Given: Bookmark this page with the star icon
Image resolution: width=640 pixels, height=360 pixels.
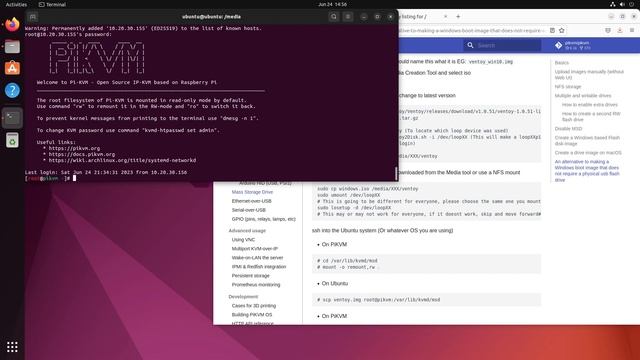Looking at the screenshot, I should 562,30.
